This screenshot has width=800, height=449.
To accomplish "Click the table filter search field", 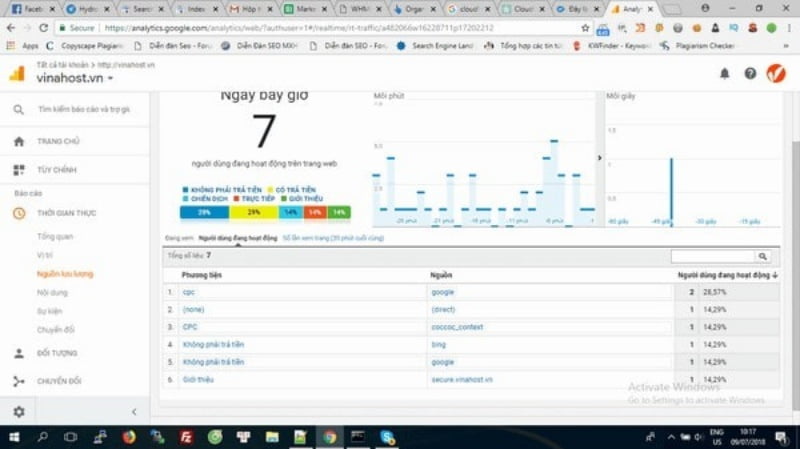I will (712, 256).
